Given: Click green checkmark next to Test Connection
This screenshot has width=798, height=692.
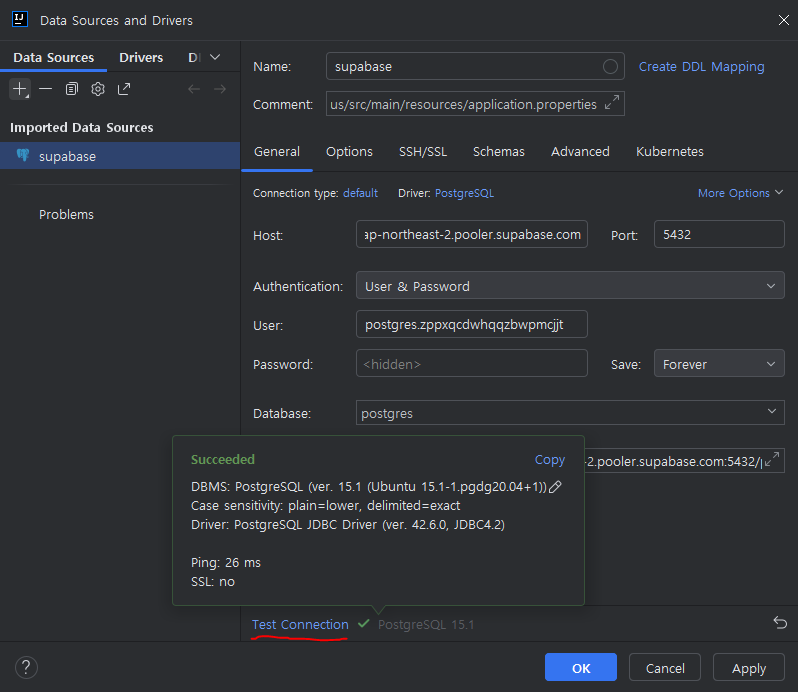Looking at the screenshot, I should [363, 623].
